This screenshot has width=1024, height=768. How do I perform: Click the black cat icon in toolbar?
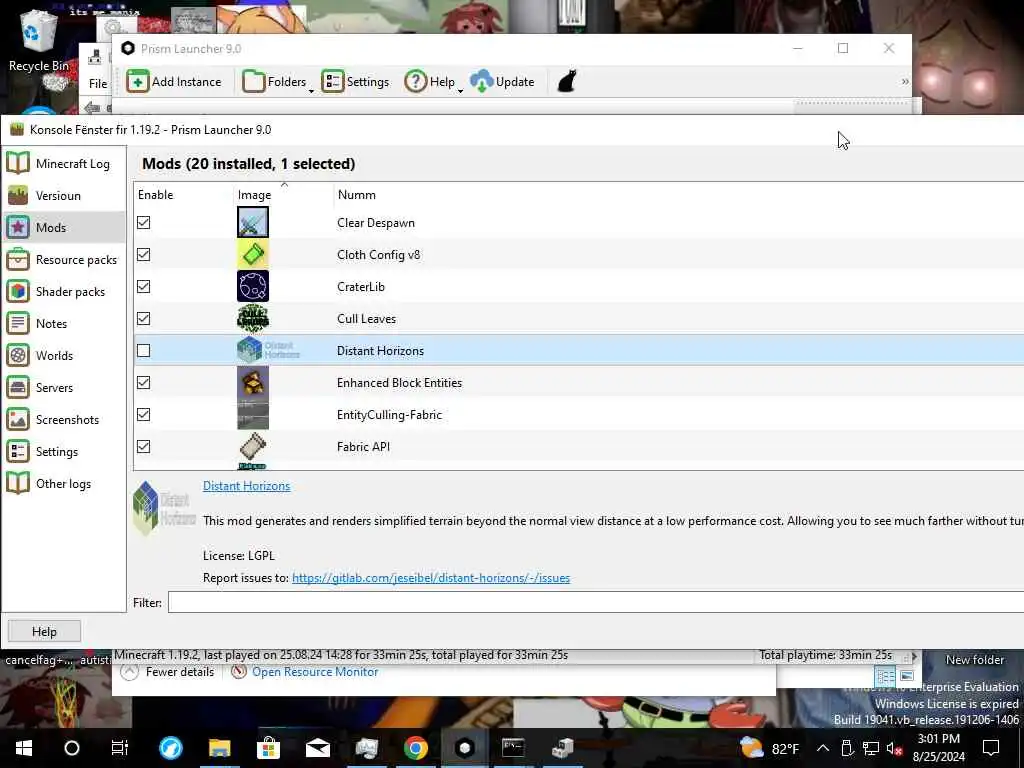pos(567,82)
